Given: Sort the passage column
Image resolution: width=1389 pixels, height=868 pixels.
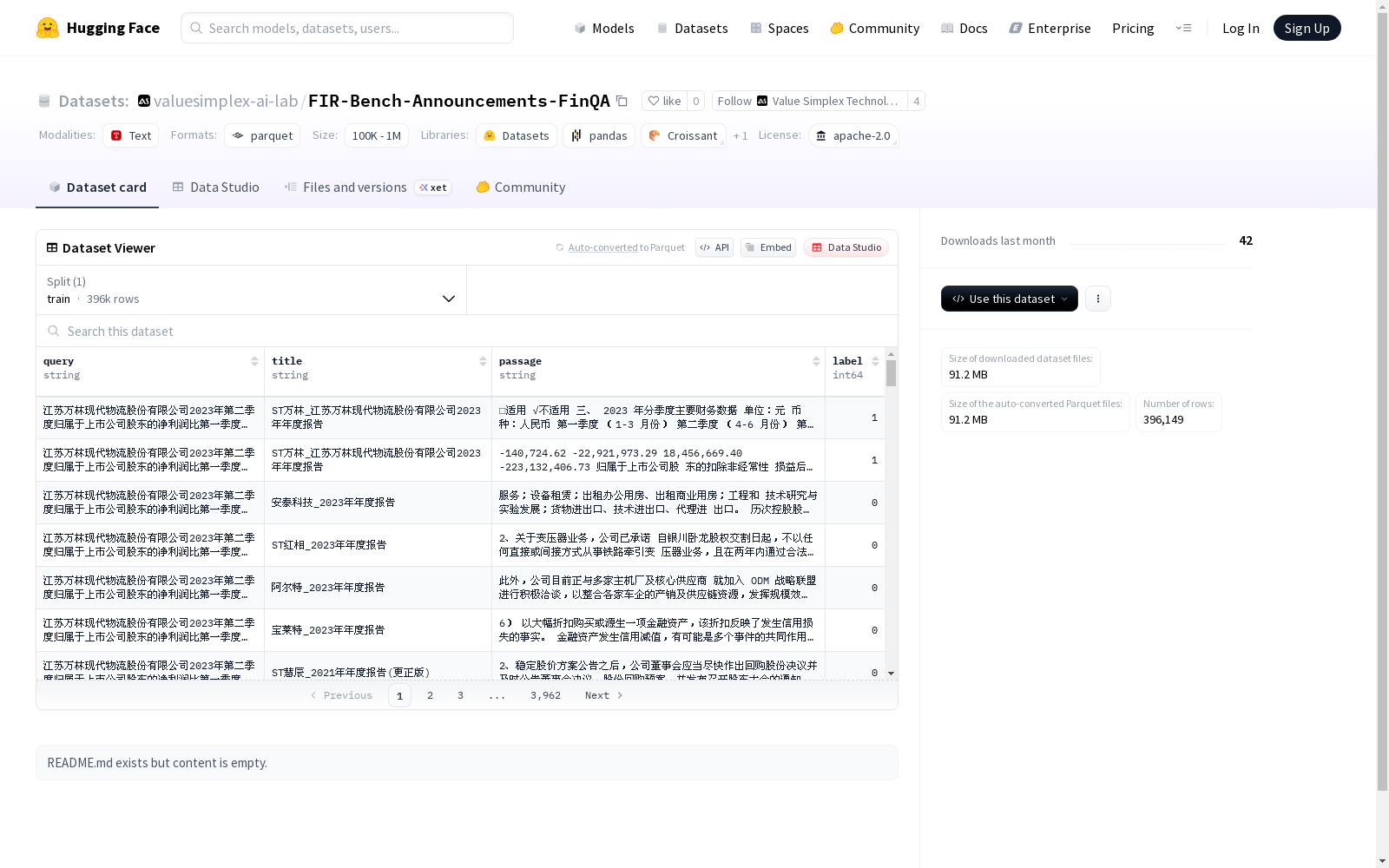Looking at the screenshot, I should click(x=816, y=361).
